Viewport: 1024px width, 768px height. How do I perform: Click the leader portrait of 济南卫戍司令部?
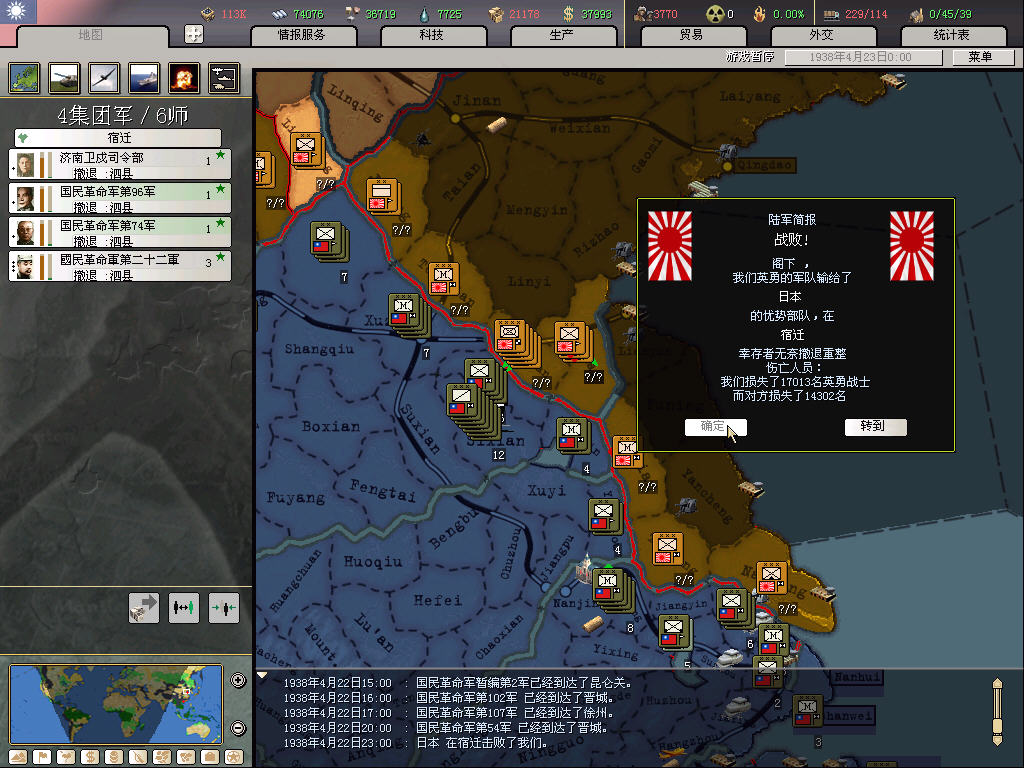point(25,165)
